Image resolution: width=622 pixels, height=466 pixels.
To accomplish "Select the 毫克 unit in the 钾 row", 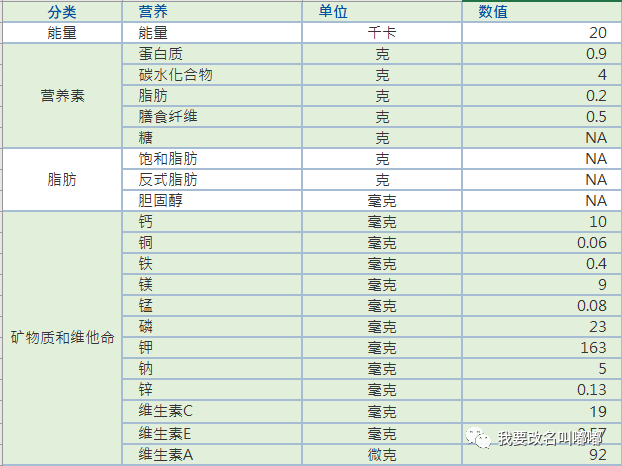I will coord(382,348).
